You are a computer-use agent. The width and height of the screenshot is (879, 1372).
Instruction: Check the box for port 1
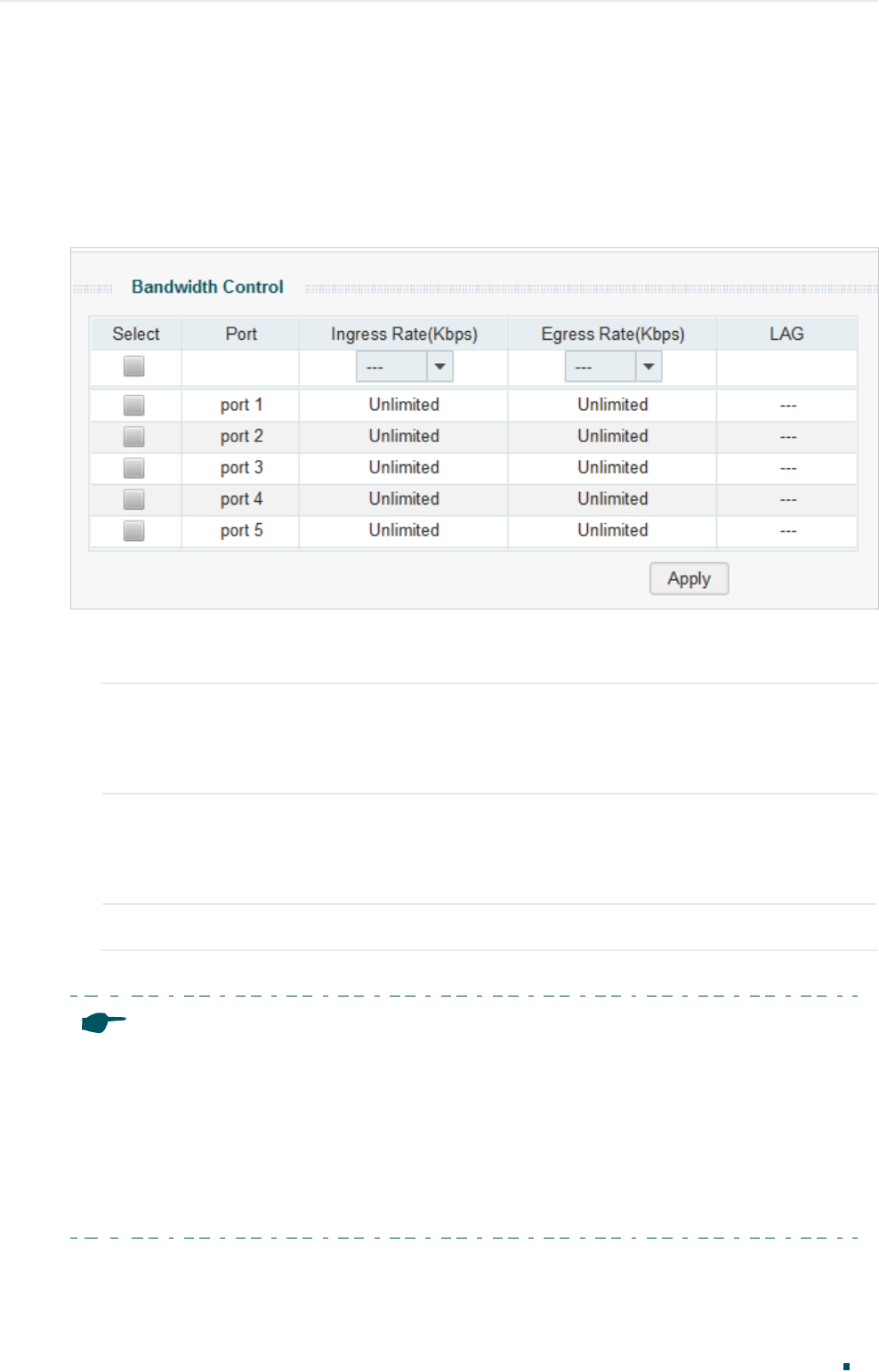click(133, 405)
